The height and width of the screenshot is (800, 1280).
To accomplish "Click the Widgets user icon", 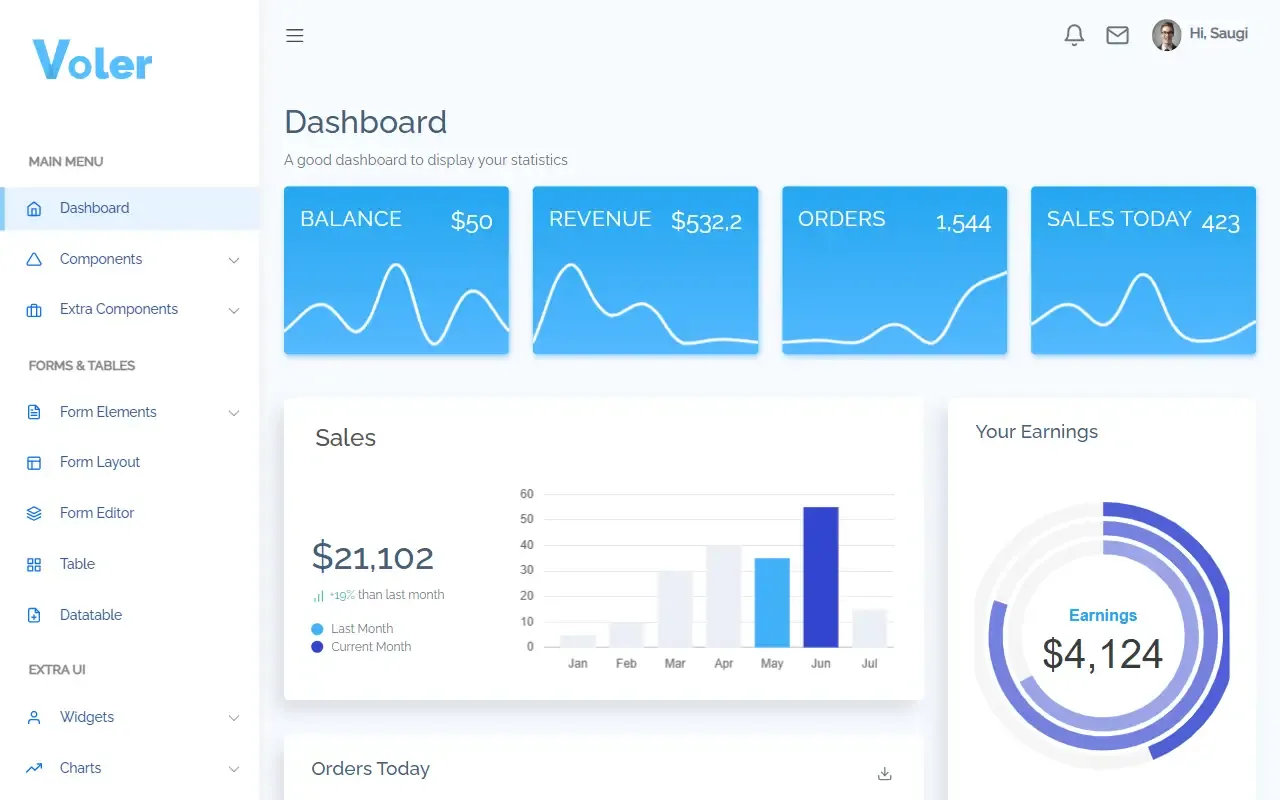I will pos(34,718).
